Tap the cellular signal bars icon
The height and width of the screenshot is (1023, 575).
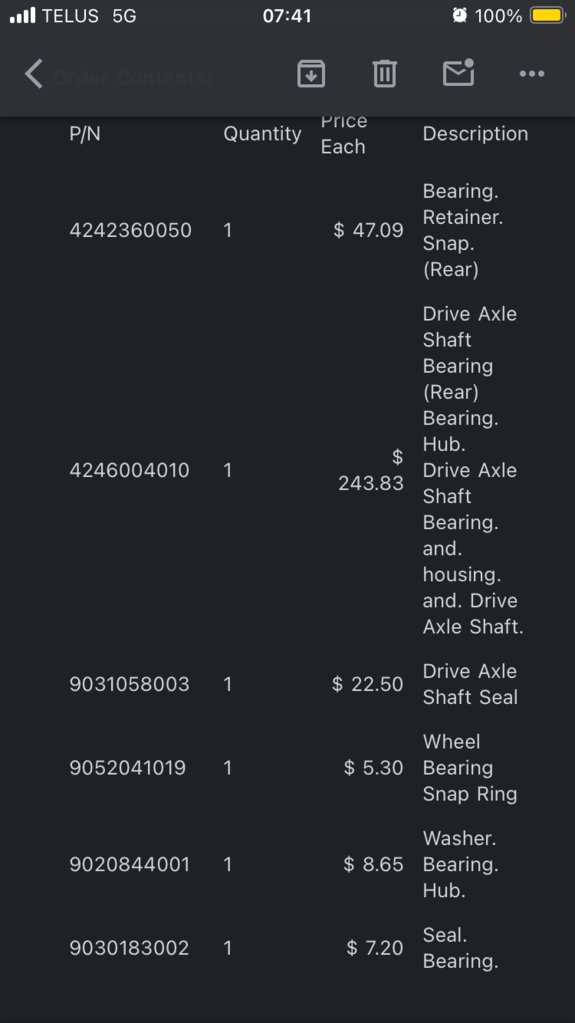pyautogui.click(x=23, y=16)
